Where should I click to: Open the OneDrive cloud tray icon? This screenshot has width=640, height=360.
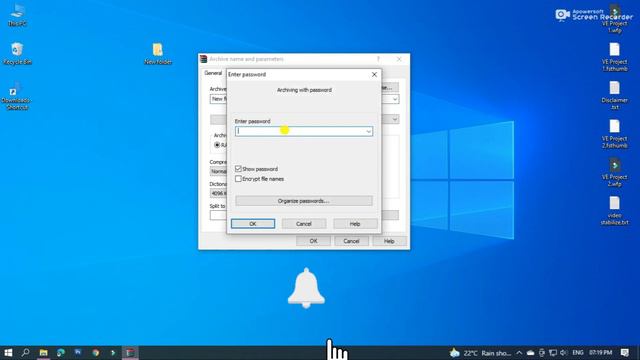click(530, 353)
